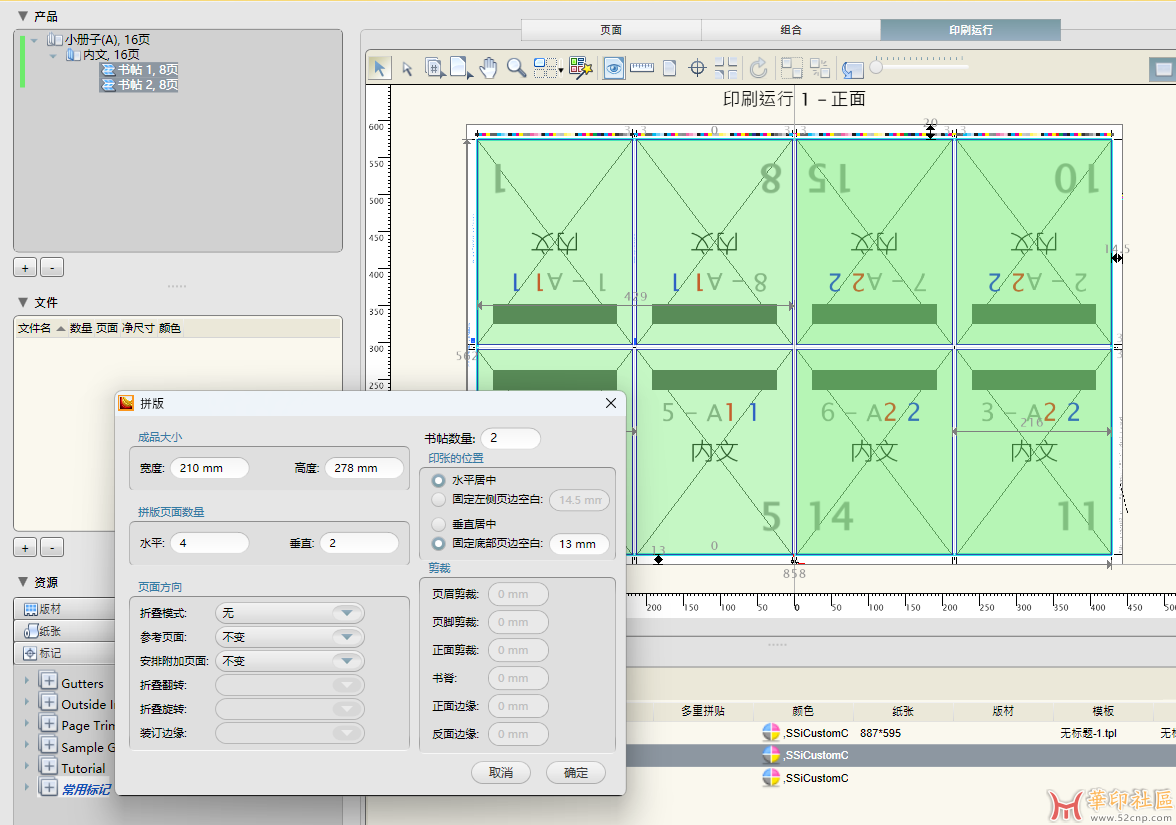The height and width of the screenshot is (825, 1176).
Task: Close the 拼版 dialog
Action: click(611, 404)
